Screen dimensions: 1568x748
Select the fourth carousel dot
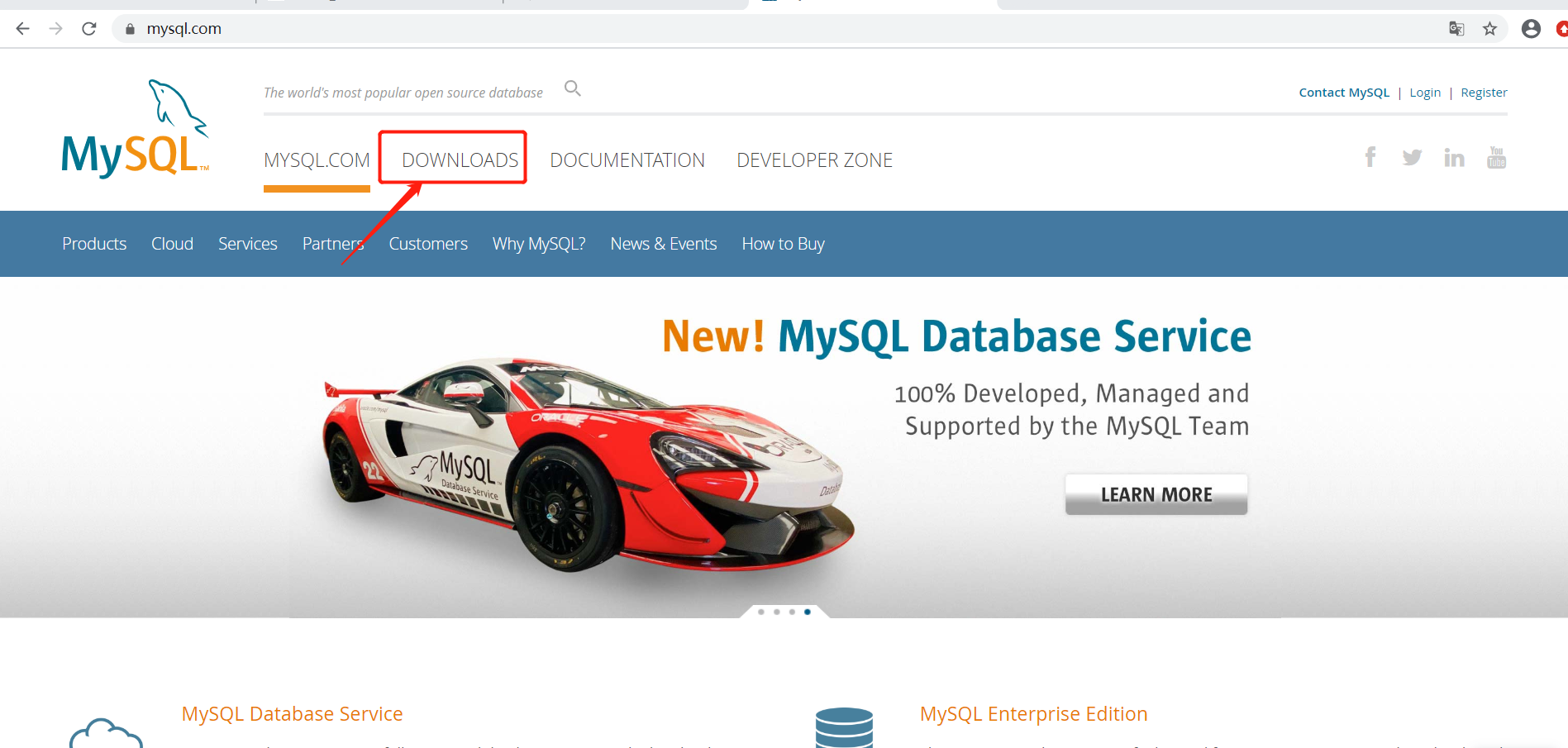tap(808, 612)
